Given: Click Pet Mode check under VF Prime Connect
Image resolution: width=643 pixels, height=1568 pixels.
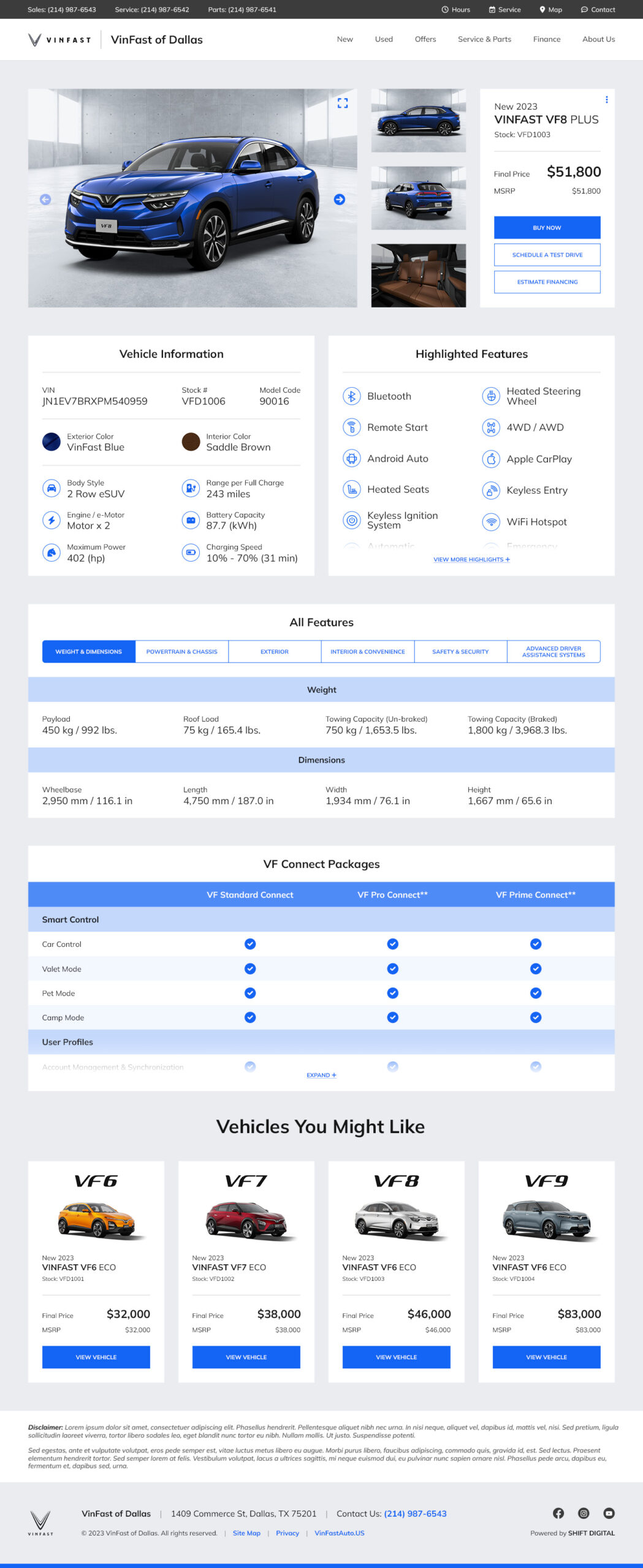Looking at the screenshot, I should click(x=536, y=993).
